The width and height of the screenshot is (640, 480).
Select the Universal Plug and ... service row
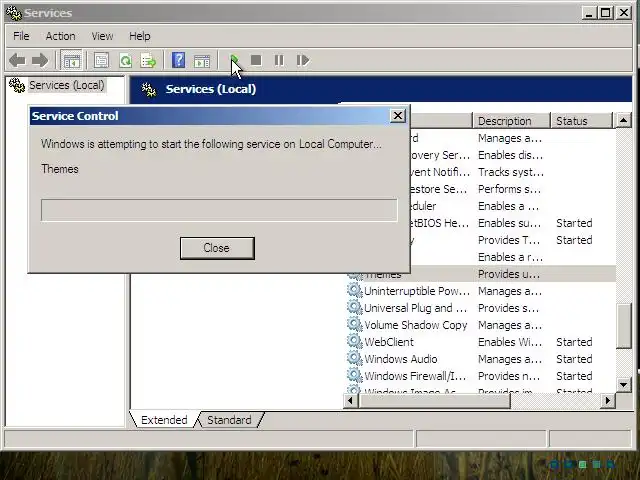pyautogui.click(x=480, y=308)
